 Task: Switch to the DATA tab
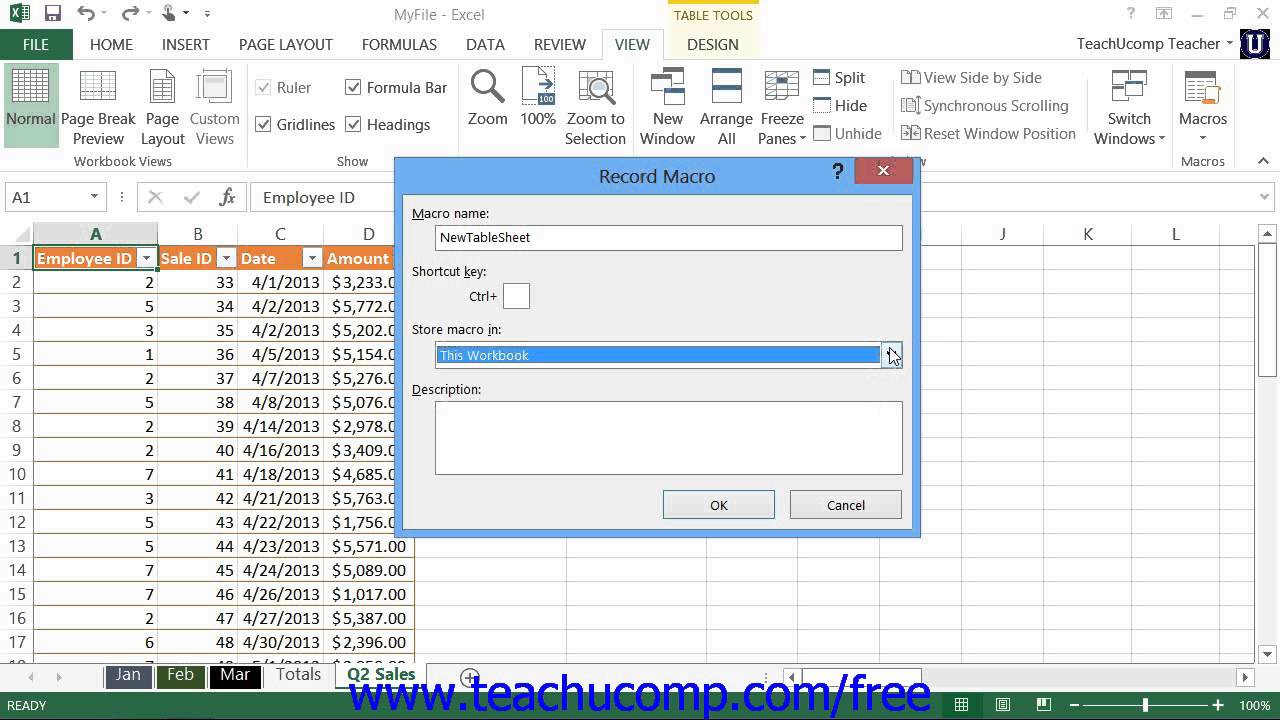(485, 44)
